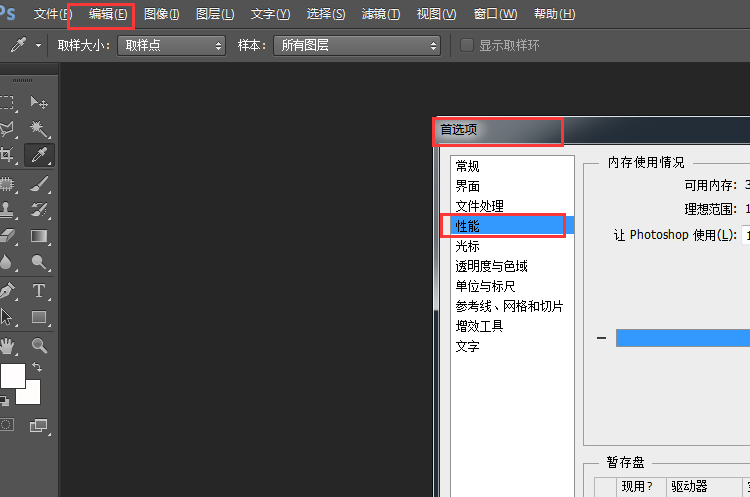Select the Pen tool
The image size is (750, 497).
tap(7, 291)
